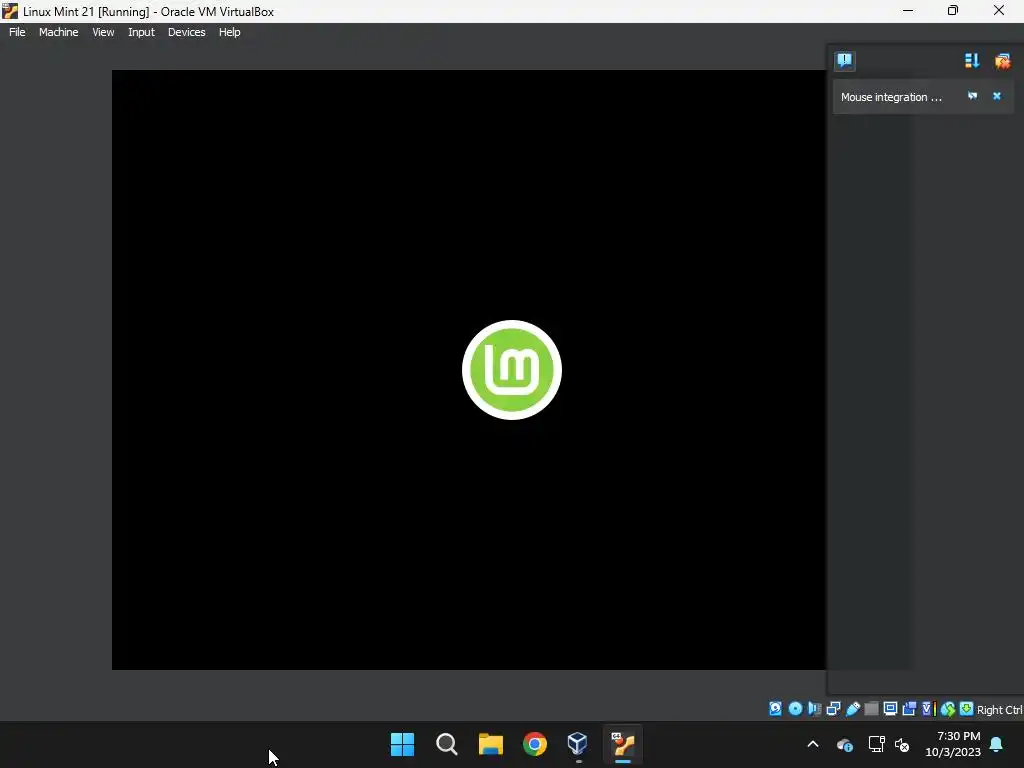Click the notification sort order icon
This screenshot has width=1024, height=768.
[x=972, y=61]
